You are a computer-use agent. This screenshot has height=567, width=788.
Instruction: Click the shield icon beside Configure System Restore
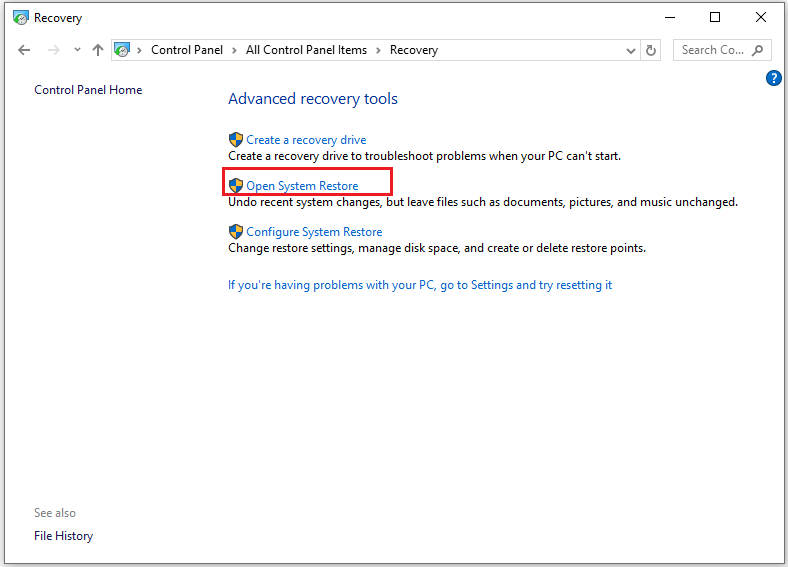(x=236, y=232)
